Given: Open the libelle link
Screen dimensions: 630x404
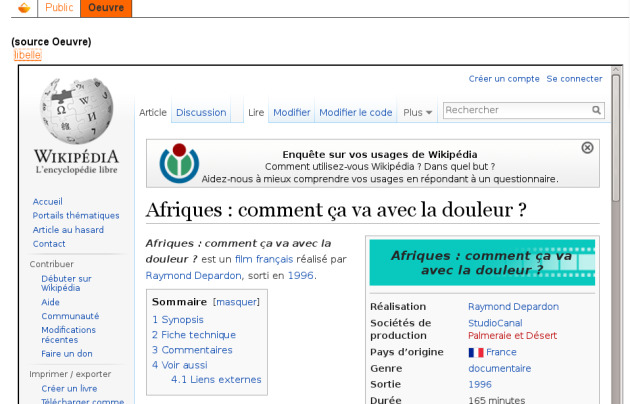Looking at the screenshot, I should coord(28,55).
